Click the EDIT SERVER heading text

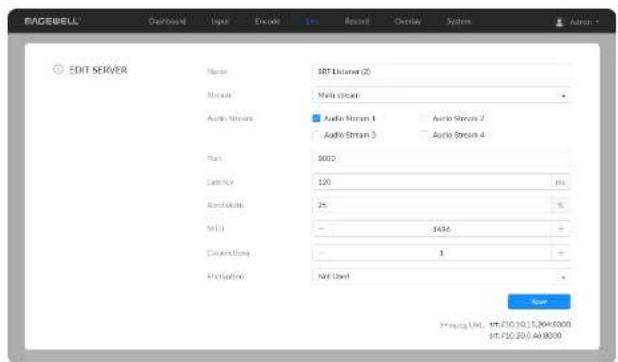point(98,70)
